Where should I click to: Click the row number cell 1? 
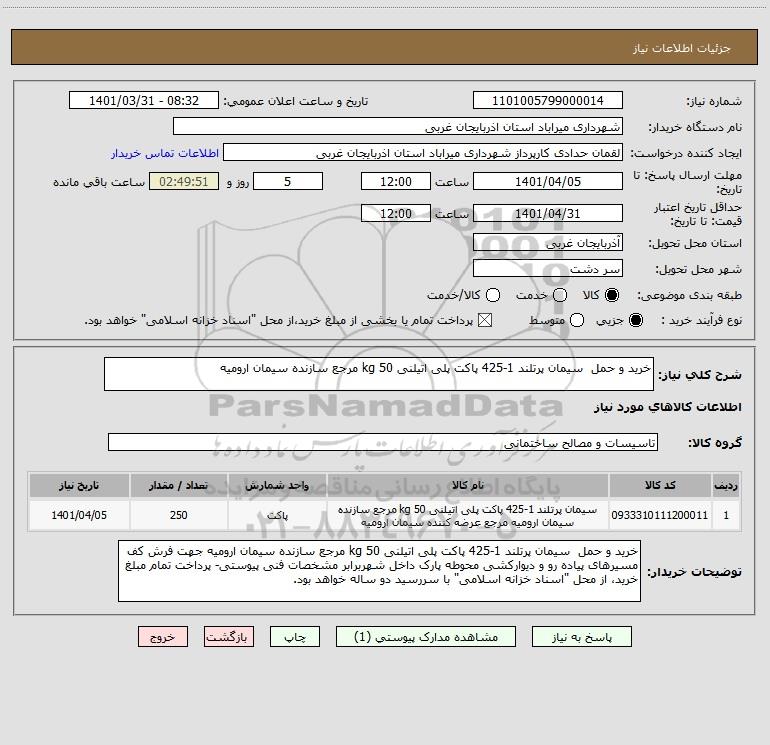pos(726,515)
